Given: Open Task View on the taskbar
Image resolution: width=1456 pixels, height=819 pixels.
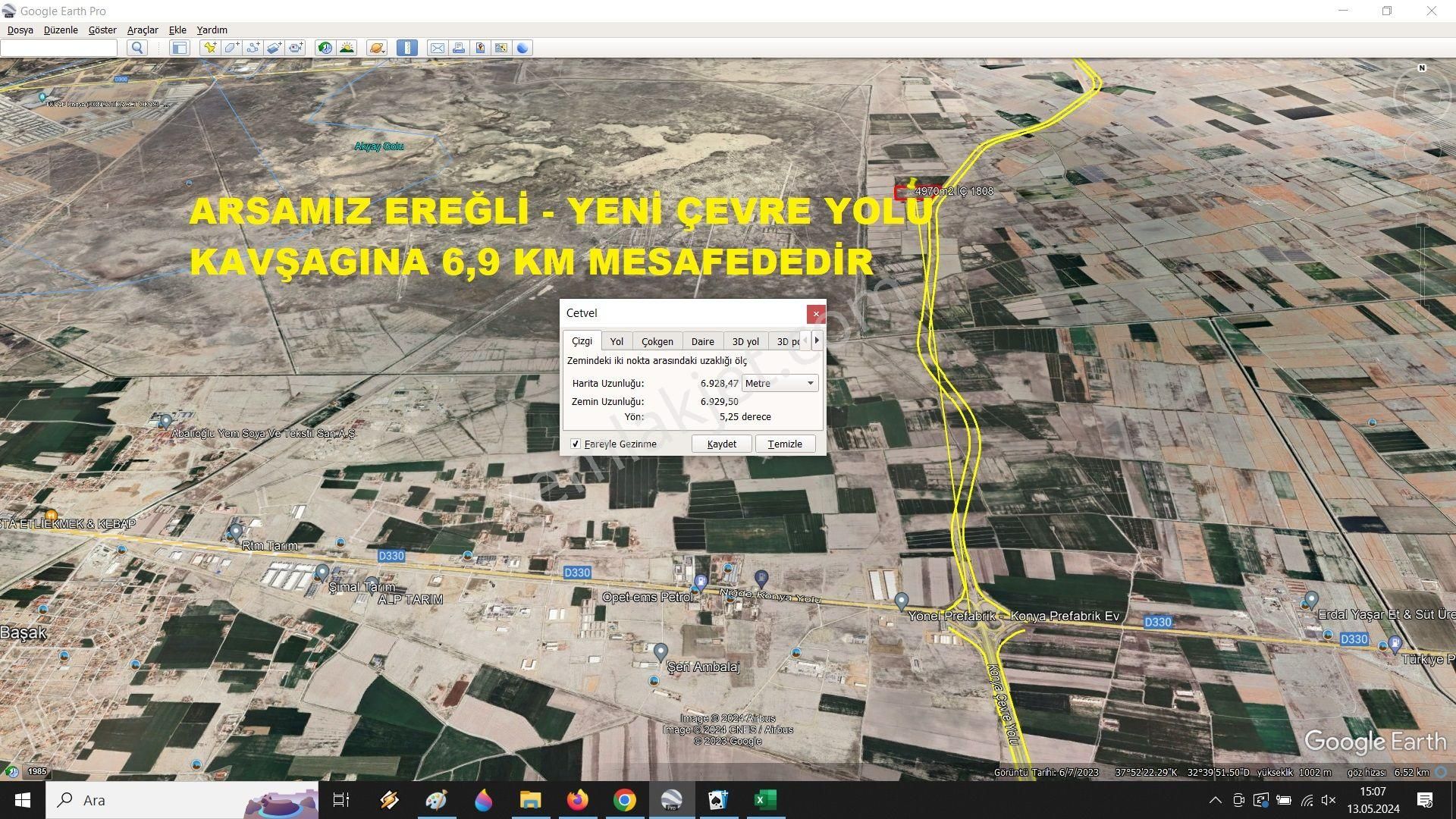Looking at the screenshot, I should [341, 800].
